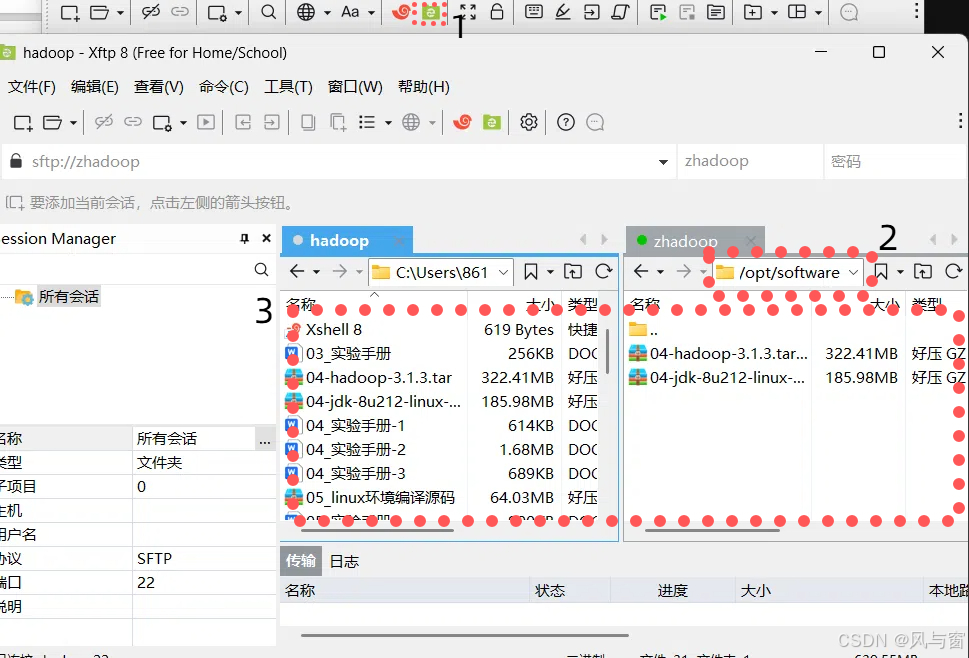
Task: Toggle fullscreen icon in Xshell window toolbar
Action: [468, 12]
